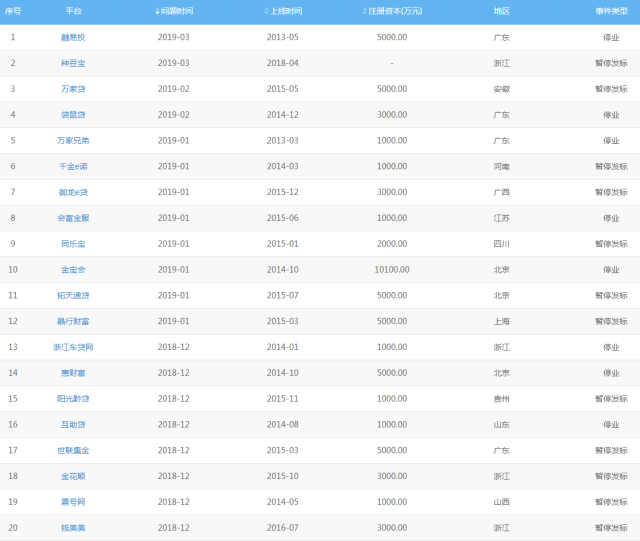Select the 四川 region cell
This screenshot has height=541, width=640.
(x=502, y=244)
